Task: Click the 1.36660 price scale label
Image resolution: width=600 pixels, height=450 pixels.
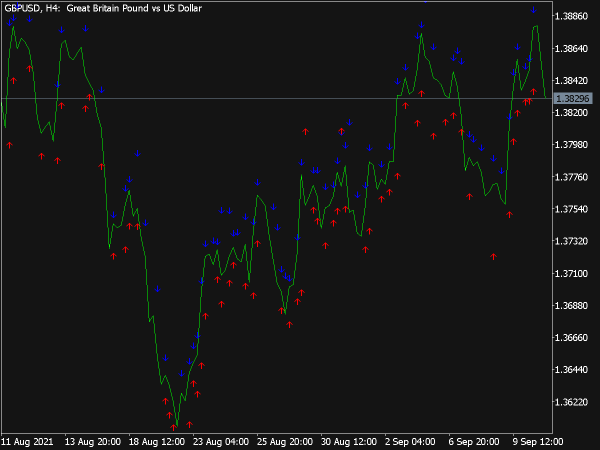Action: (571, 338)
